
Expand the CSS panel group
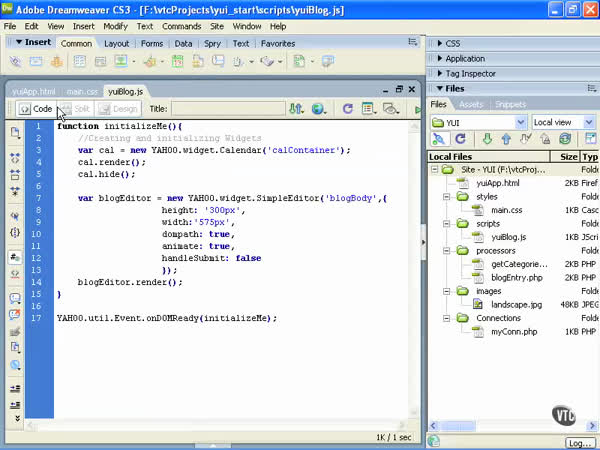point(452,44)
